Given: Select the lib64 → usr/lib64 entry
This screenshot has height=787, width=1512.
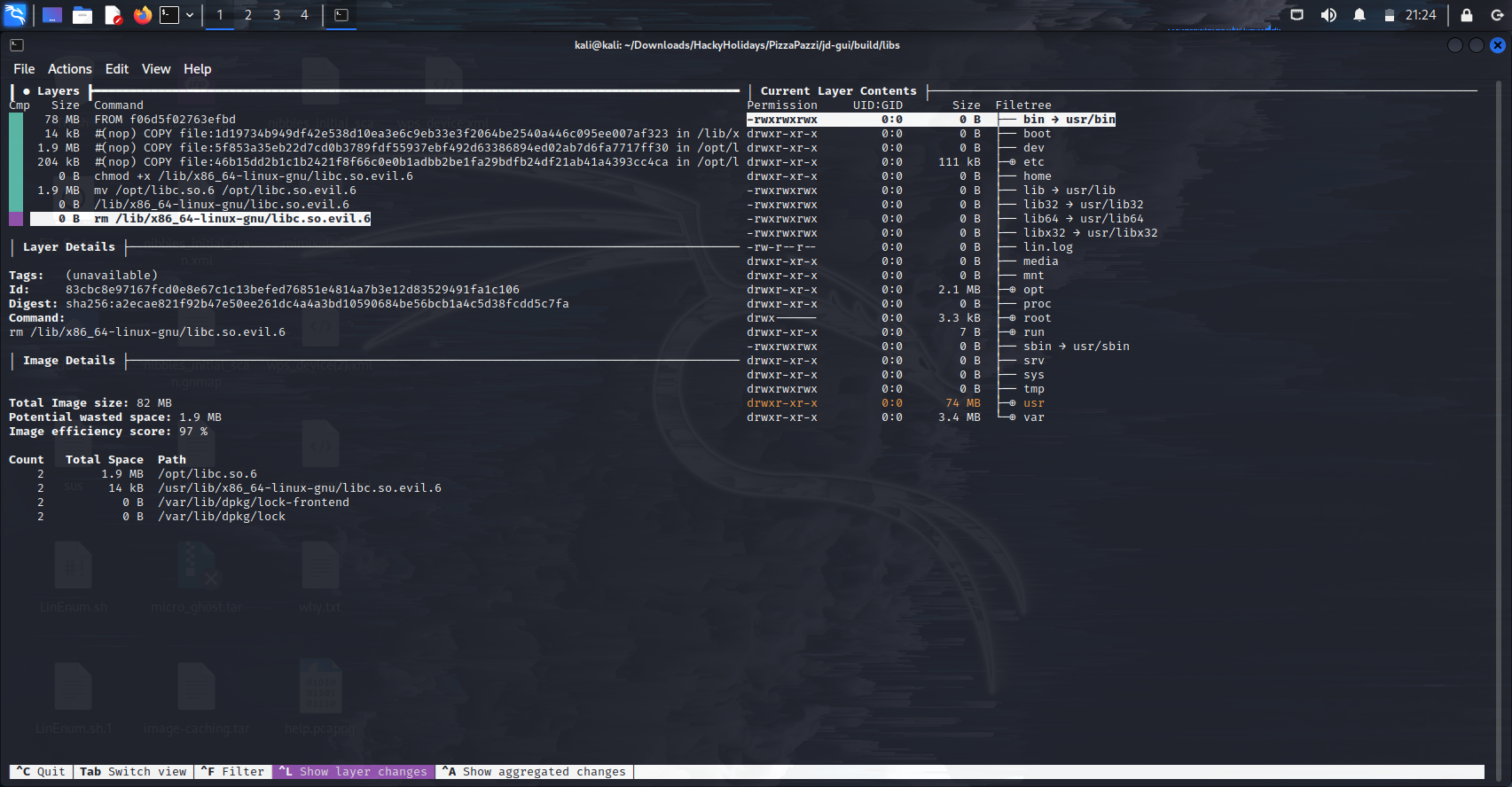Looking at the screenshot, I should pos(1083,219).
